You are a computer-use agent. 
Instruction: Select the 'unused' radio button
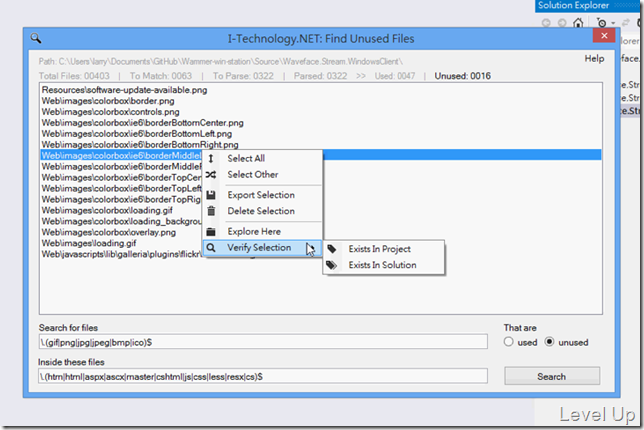(549, 342)
